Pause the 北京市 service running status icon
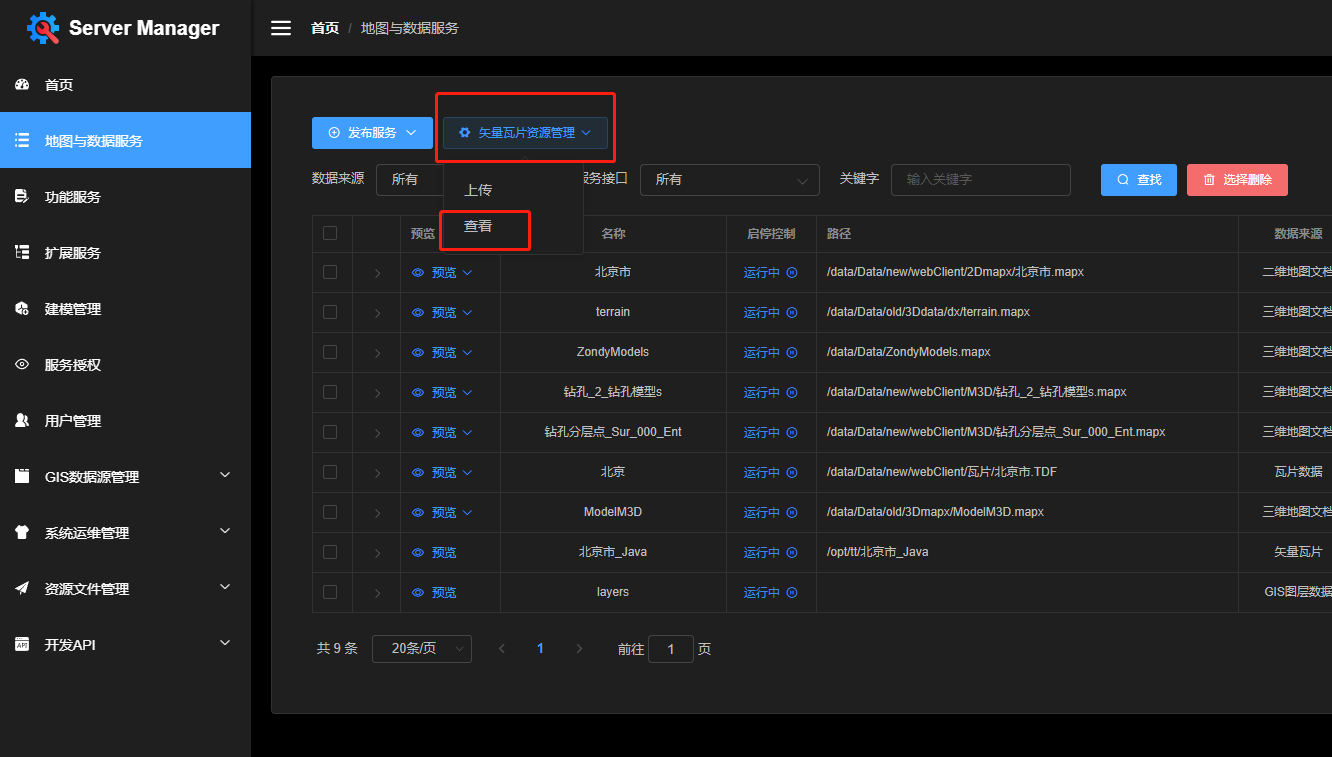 coord(792,272)
